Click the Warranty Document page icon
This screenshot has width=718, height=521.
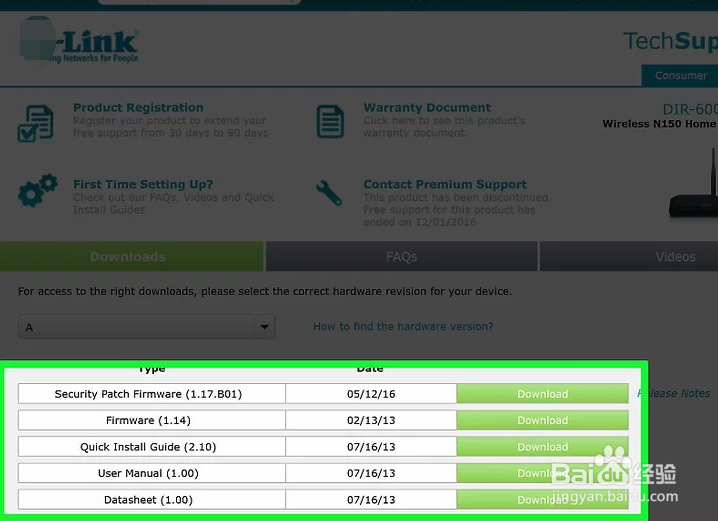tap(330, 121)
